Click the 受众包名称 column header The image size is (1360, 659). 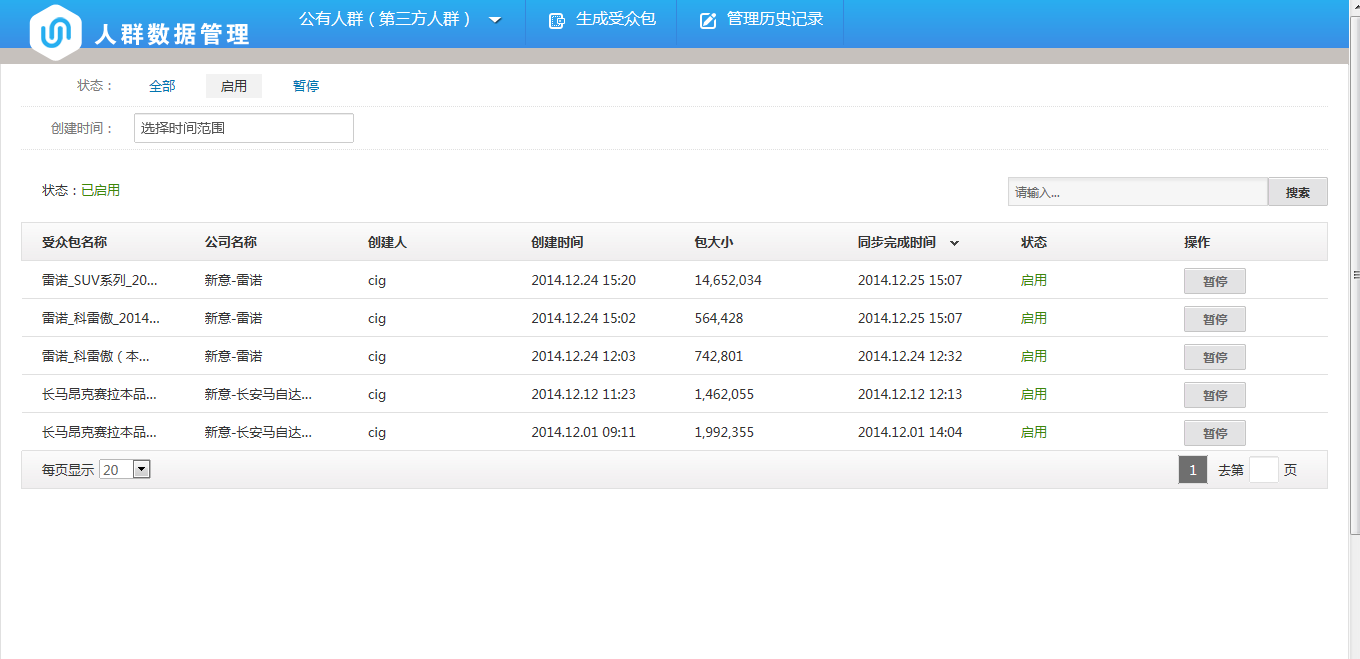click(x=75, y=242)
